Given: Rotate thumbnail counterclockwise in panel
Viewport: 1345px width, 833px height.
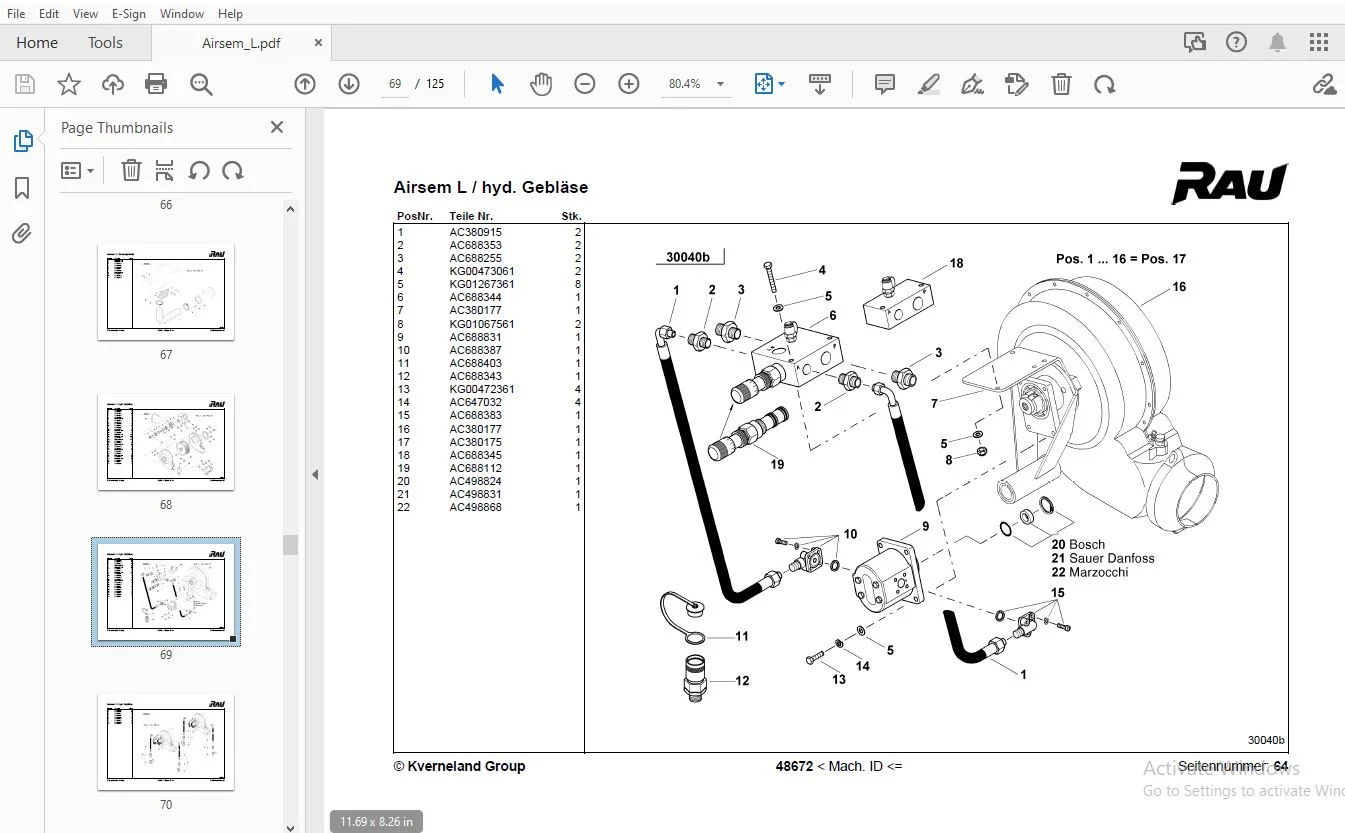Looking at the screenshot, I should (199, 170).
